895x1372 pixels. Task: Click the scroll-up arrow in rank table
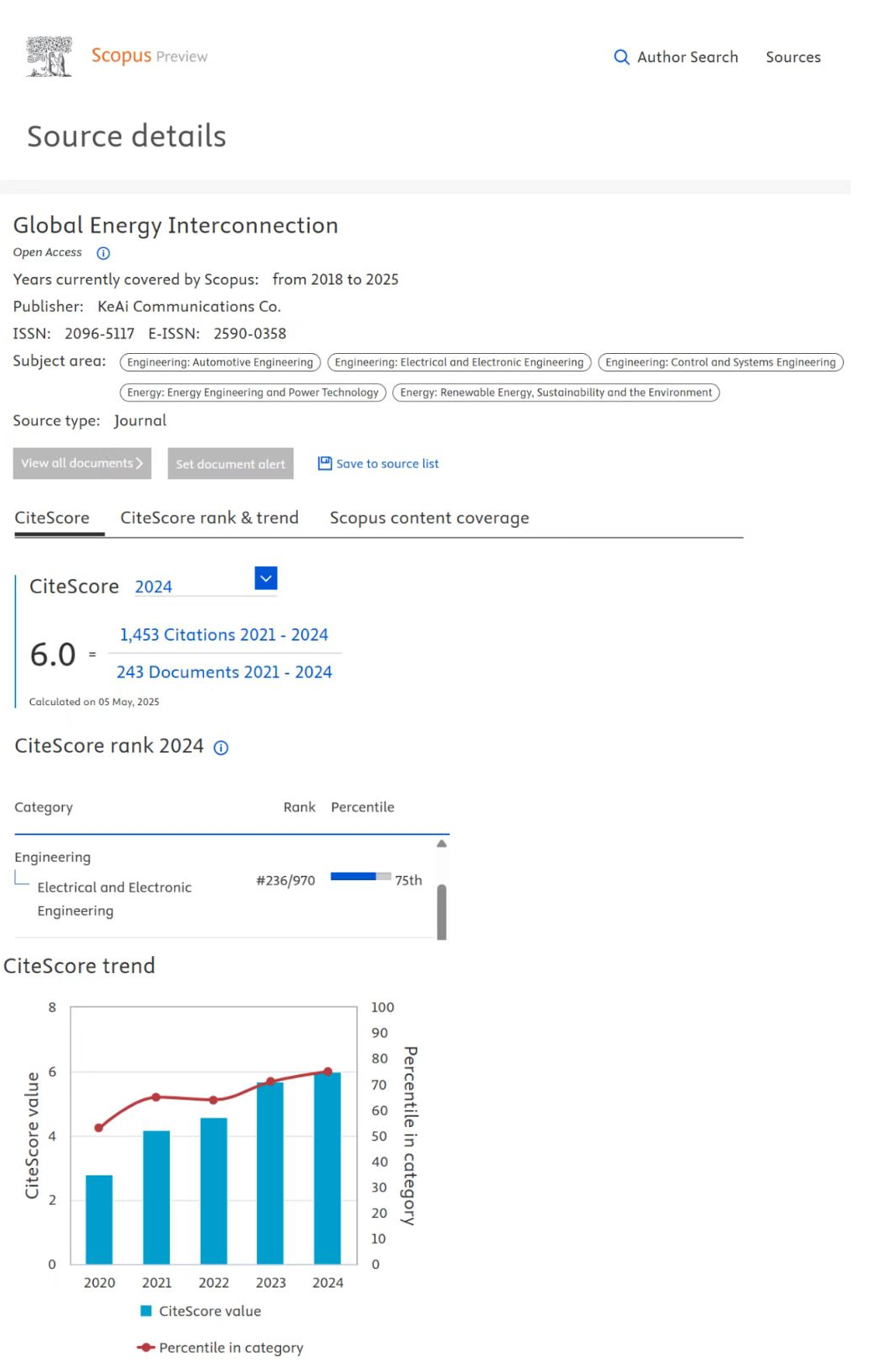tap(442, 844)
